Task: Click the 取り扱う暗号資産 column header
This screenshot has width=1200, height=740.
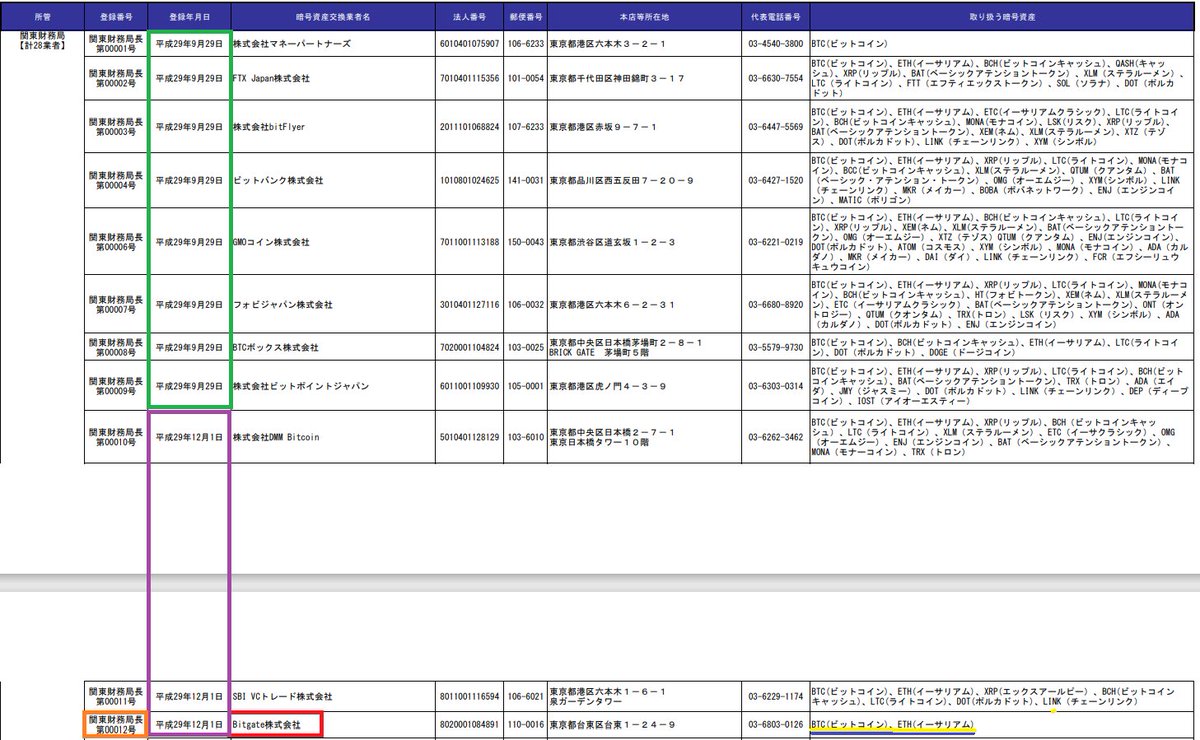Action: 1004,18
